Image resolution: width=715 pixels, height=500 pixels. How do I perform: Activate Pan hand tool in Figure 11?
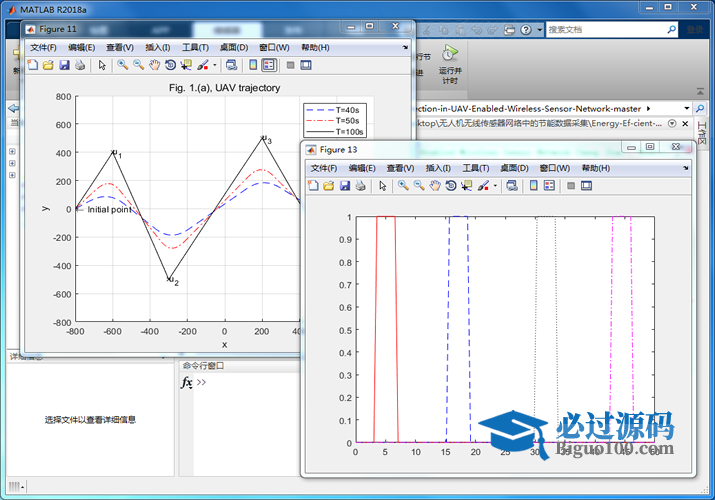154,65
